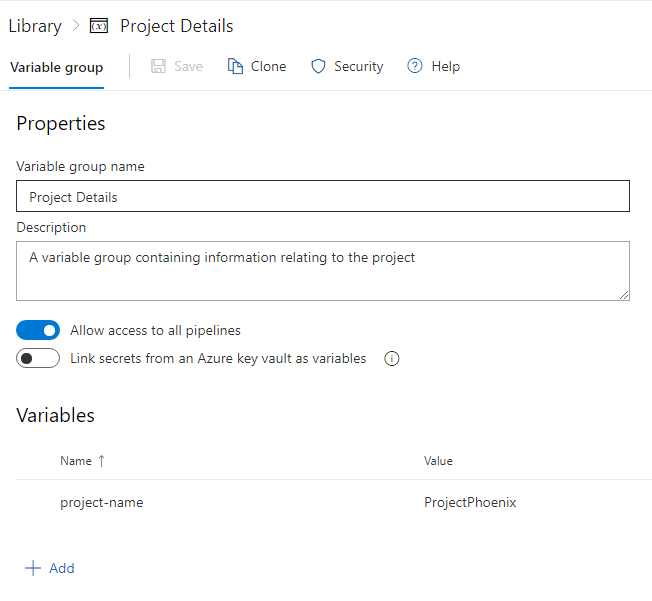The height and width of the screenshot is (601, 652).
Task: Go back to Library via breadcrumb
Action: pos(35,26)
